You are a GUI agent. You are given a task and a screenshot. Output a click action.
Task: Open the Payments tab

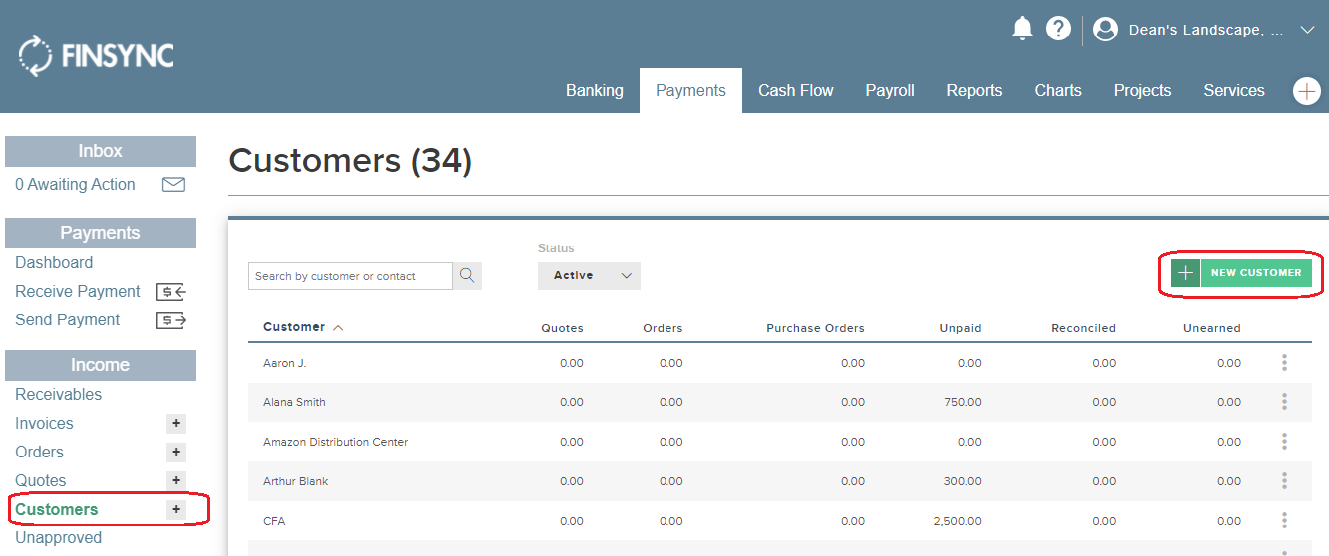point(691,91)
